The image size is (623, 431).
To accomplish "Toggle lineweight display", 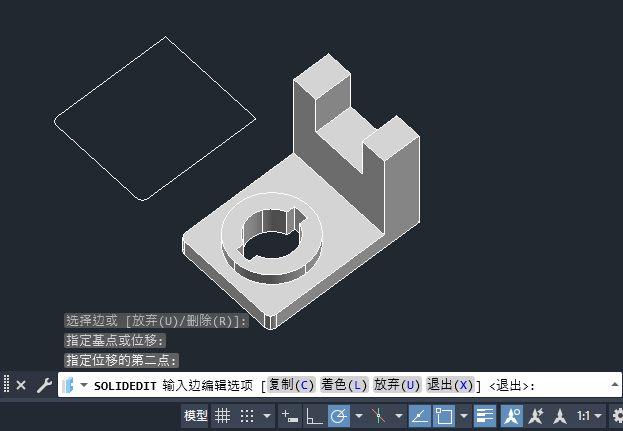I will pos(485,416).
